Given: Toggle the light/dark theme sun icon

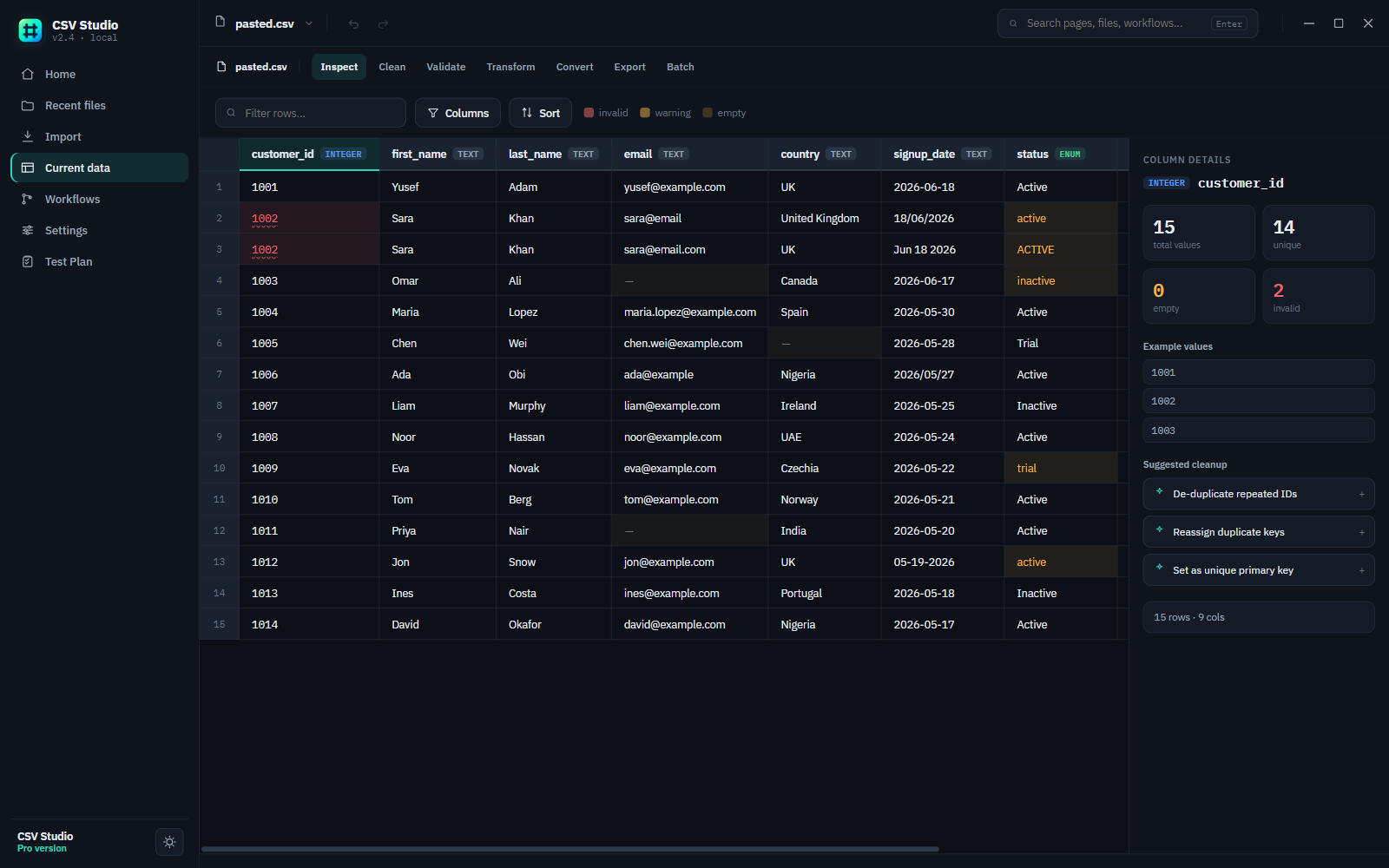Looking at the screenshot, I should point(169,842).
